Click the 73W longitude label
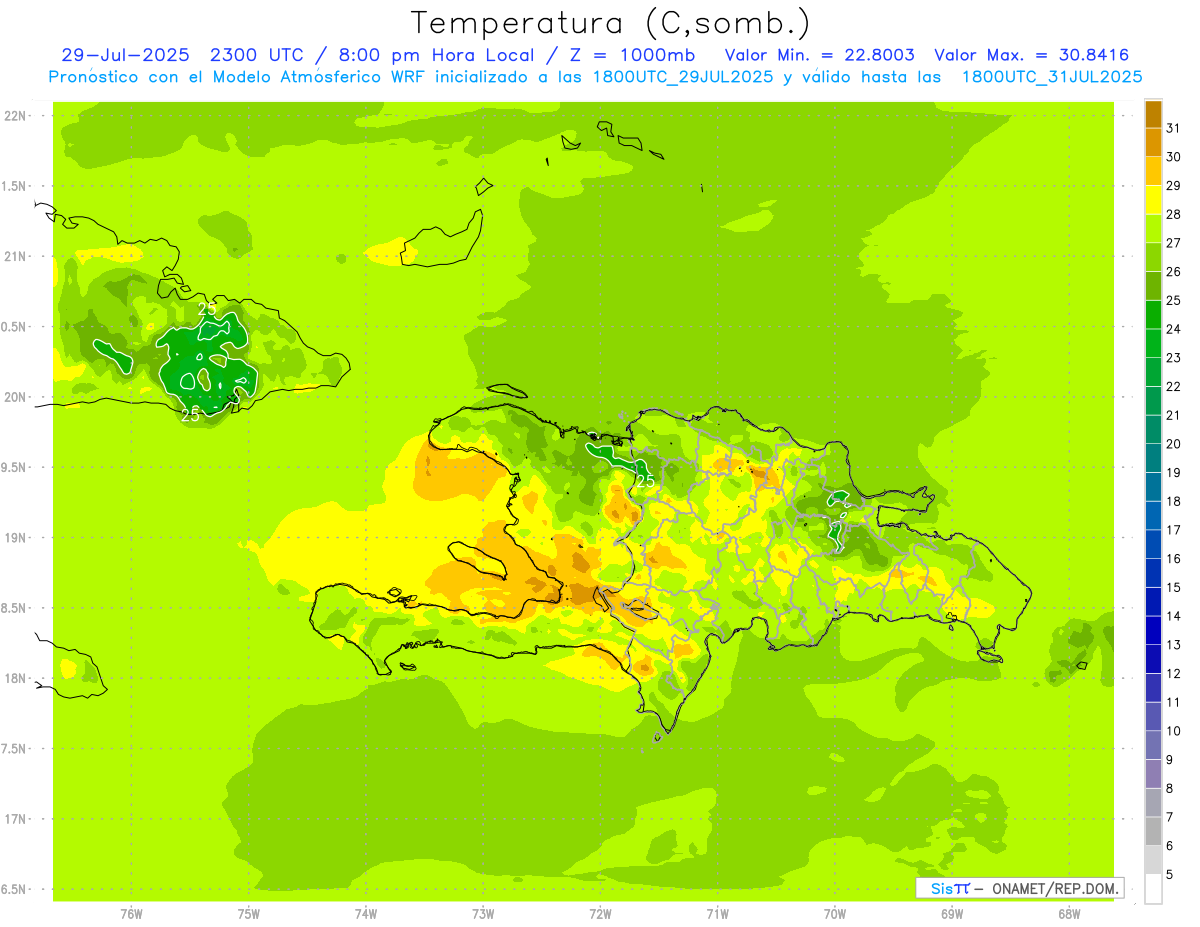The height and width of the screenshot is (927, 1200). [483, 915]
